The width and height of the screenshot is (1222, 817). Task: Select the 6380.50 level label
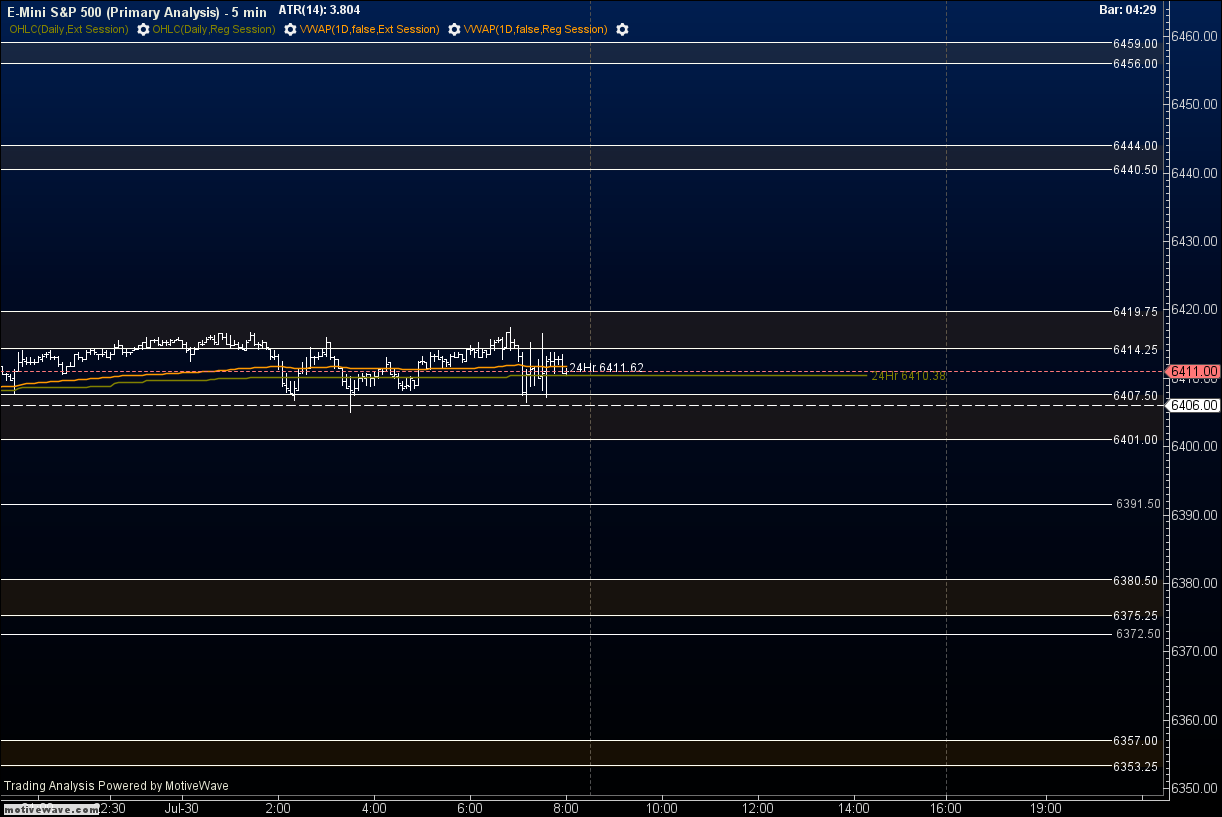[x=1135, y=580]
